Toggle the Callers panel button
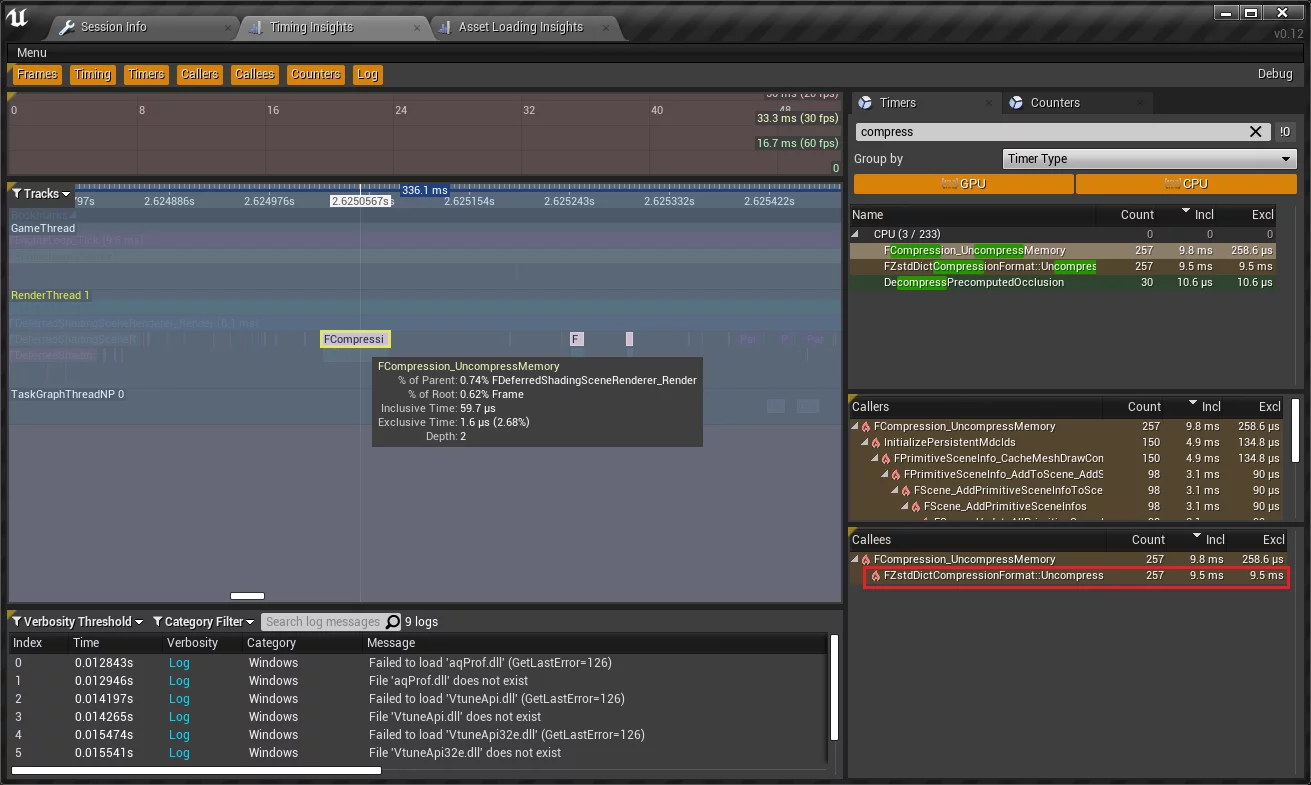The image size is (1311, 785). (x=199, y=74)
